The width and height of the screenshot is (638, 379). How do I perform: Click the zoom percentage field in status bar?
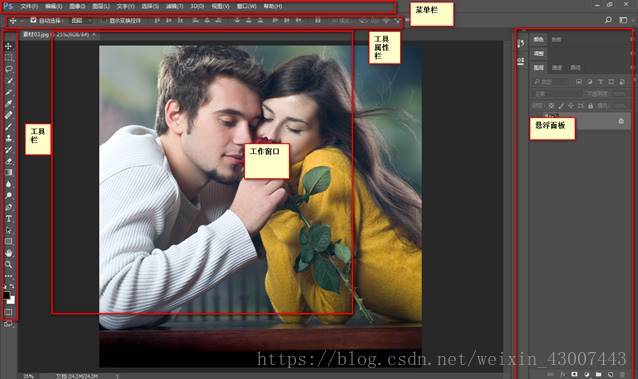tap(28, 376)
